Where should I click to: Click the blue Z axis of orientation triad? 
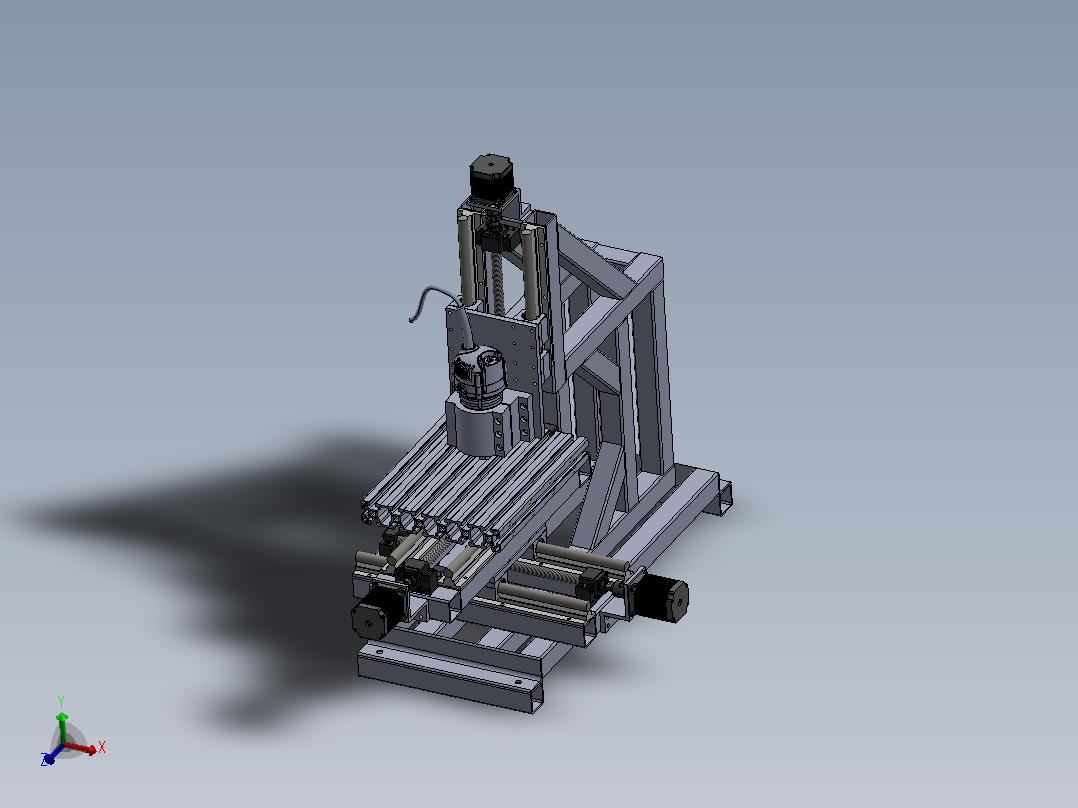(51, 755)
